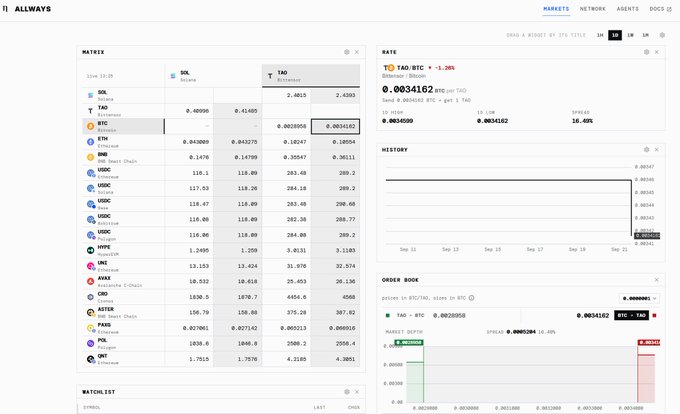This screenshot has width=680, height=414.
Task: Click the USDC Arbitrum row icon
Action: tap(91, 219)
